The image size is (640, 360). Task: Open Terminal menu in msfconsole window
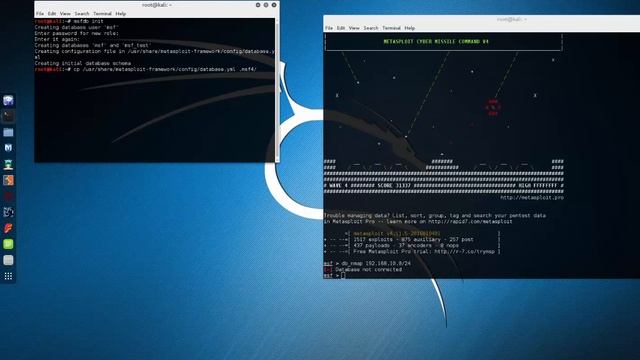click(391, 28)
